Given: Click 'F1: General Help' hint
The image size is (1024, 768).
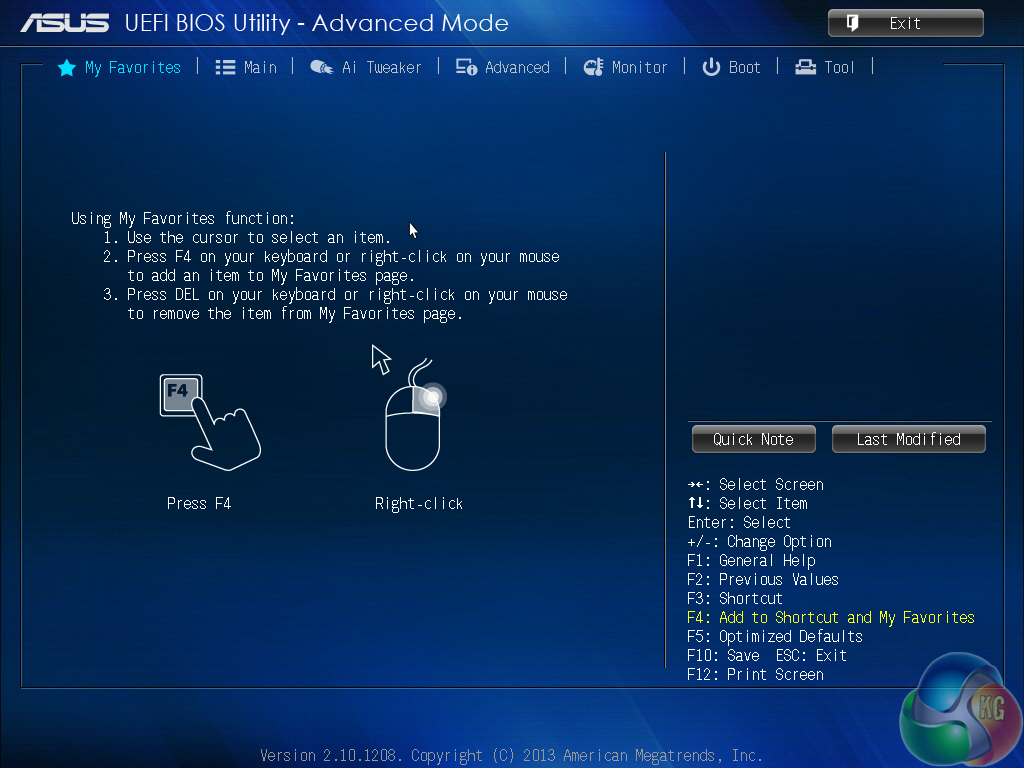Looking at the screenshot, I should (751, 561).
